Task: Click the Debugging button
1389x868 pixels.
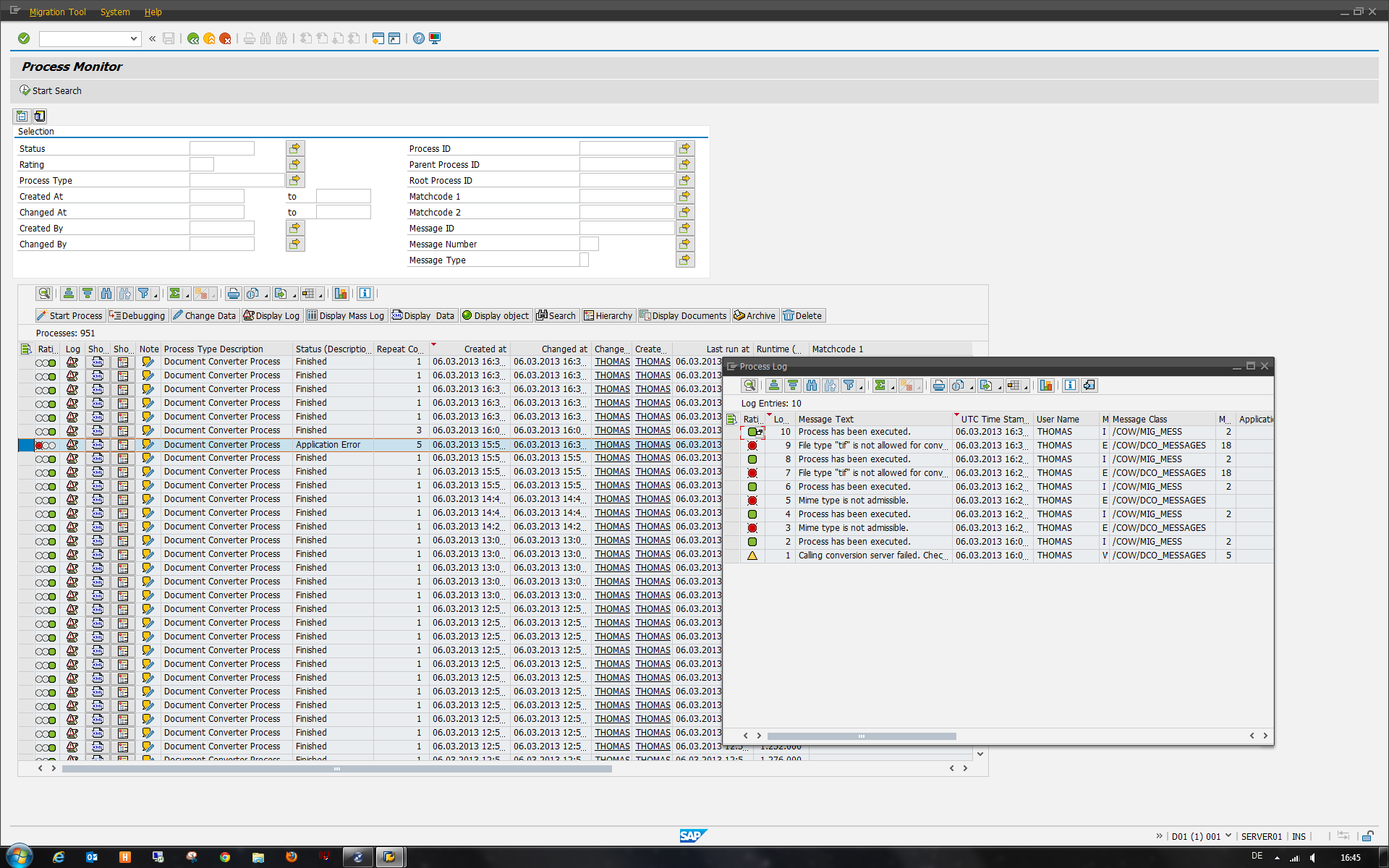Action: (137, 315)
